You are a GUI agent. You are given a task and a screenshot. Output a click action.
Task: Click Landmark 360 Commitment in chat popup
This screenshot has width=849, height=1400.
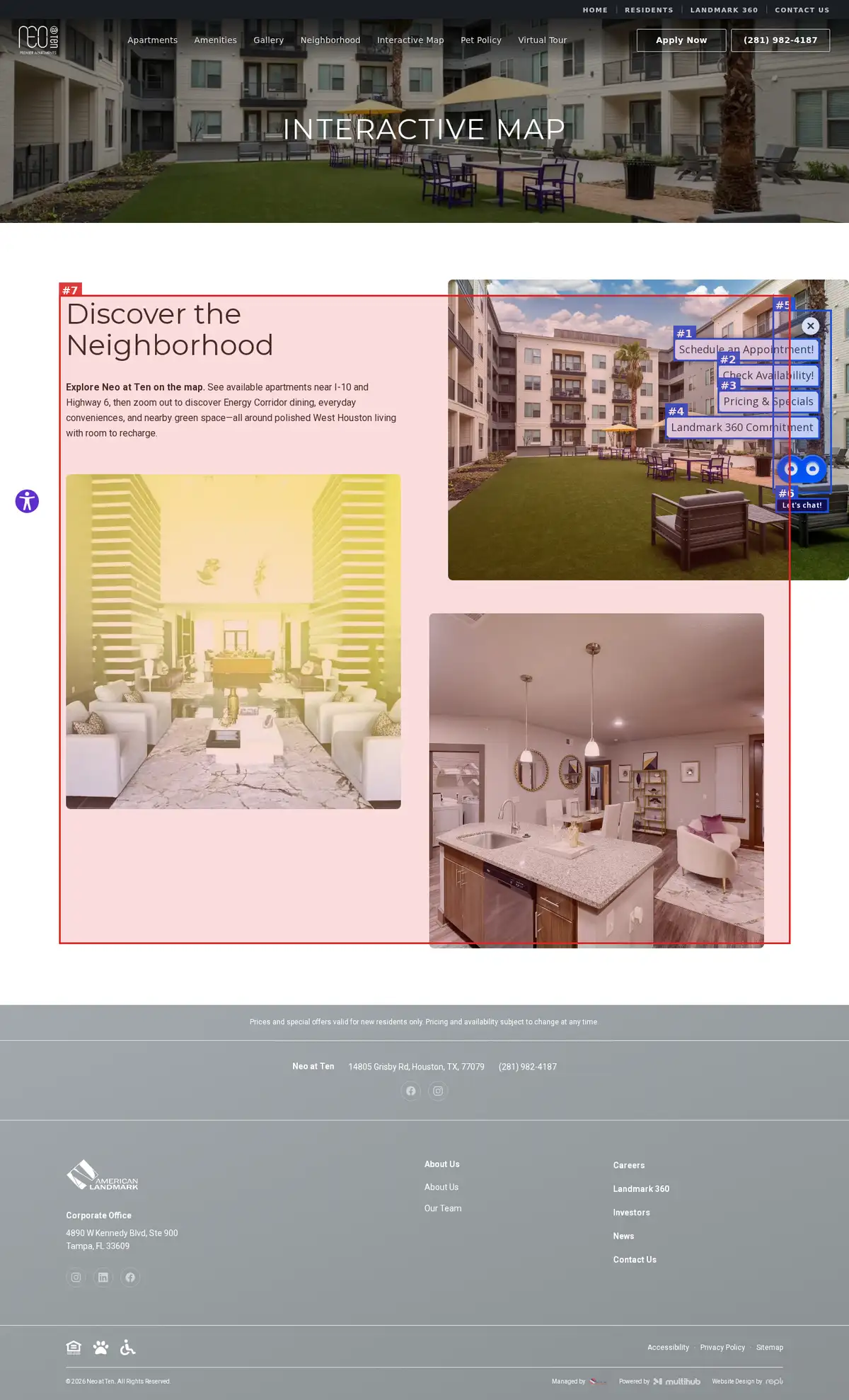[742, 428]
